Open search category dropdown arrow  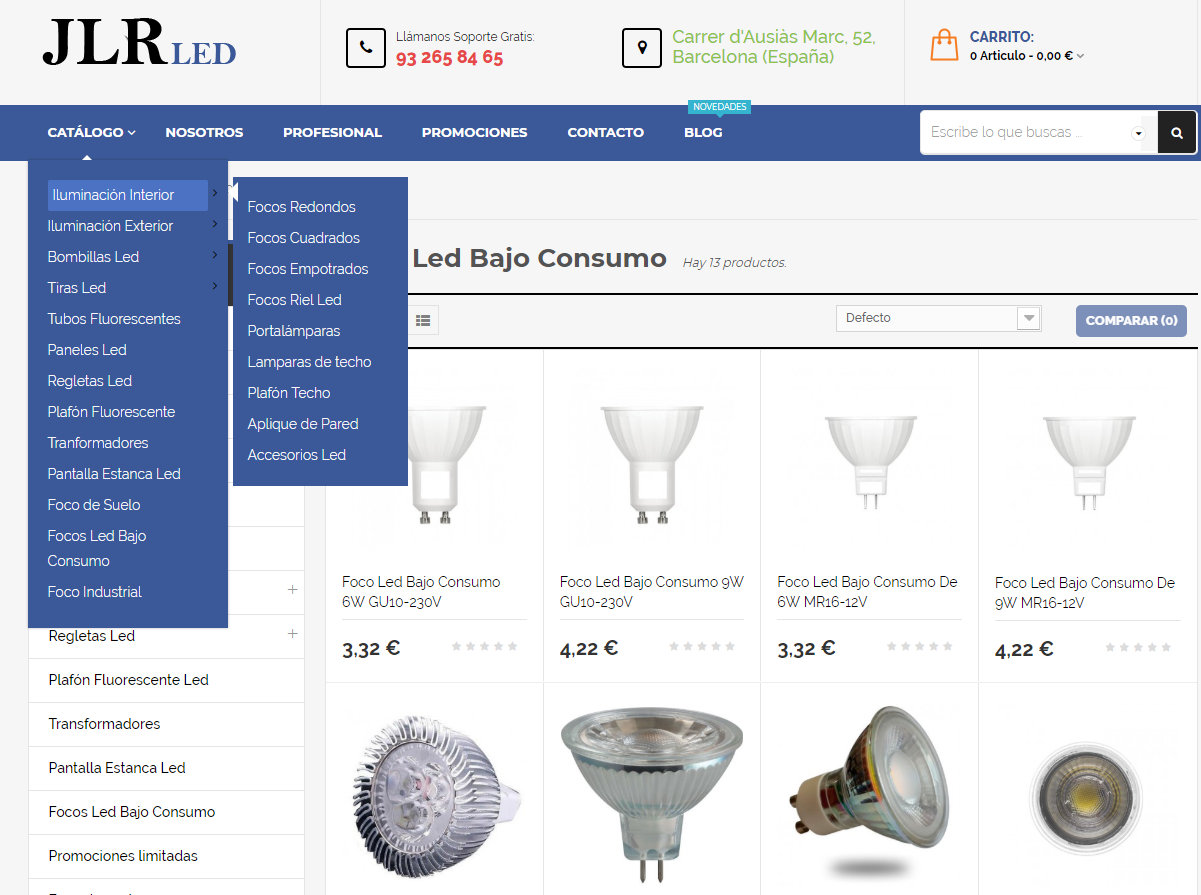tap(1139, 133)
